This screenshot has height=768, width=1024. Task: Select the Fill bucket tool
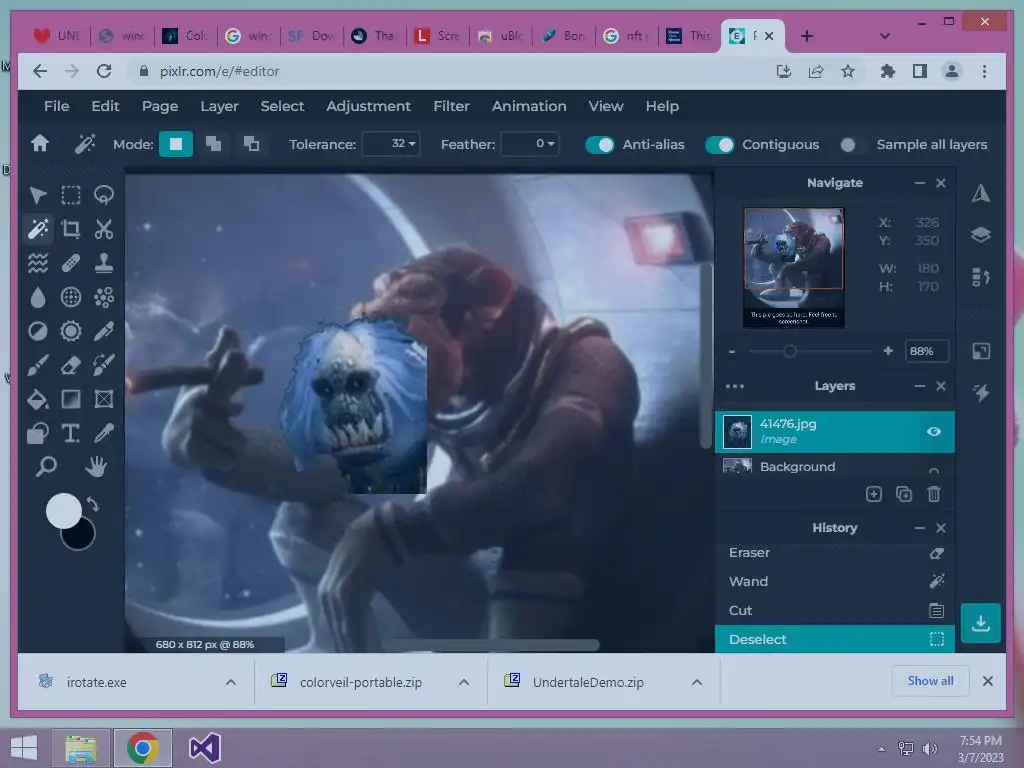click(x=38, y=399)
